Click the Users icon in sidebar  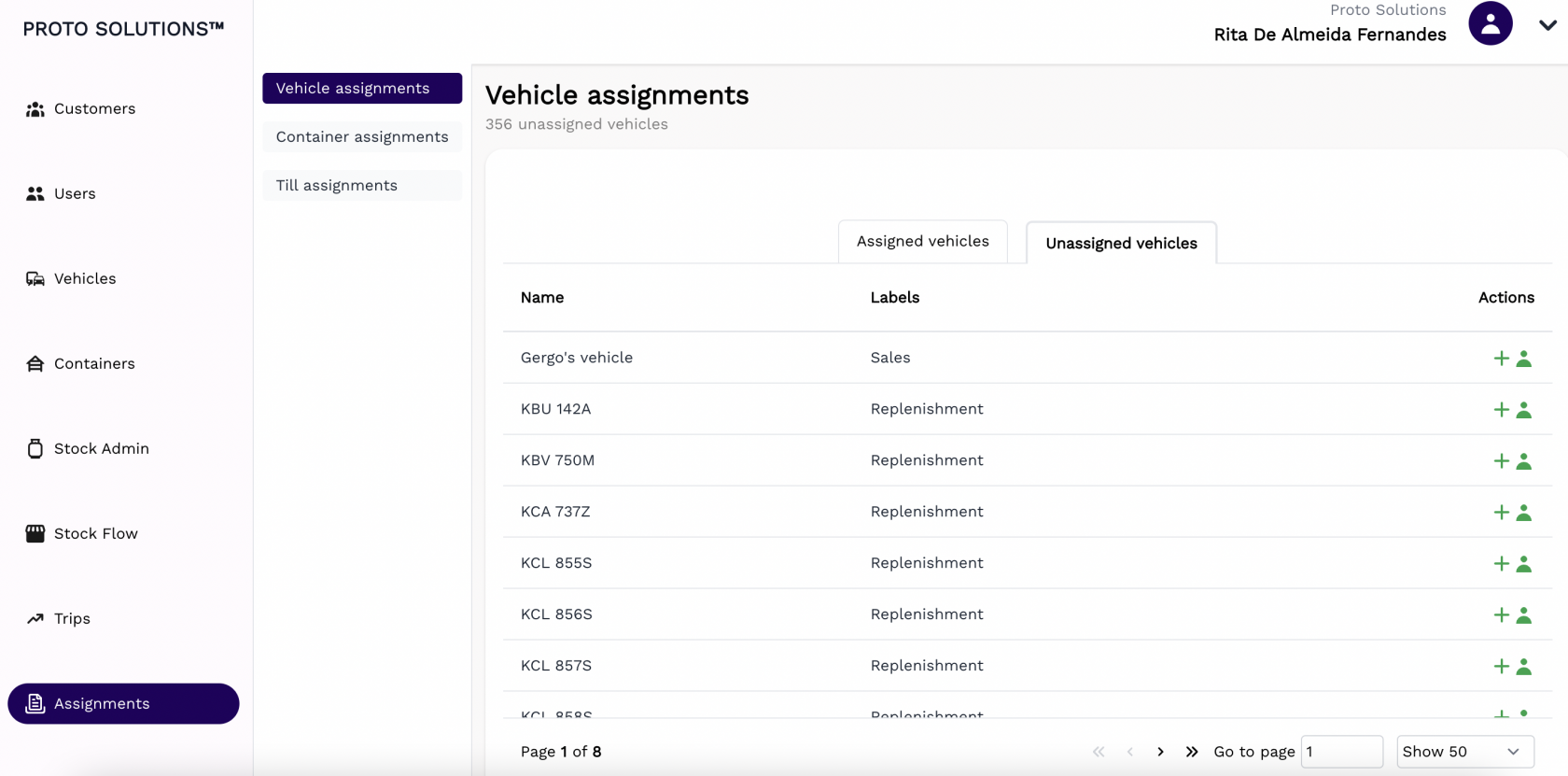click(35, 194)
